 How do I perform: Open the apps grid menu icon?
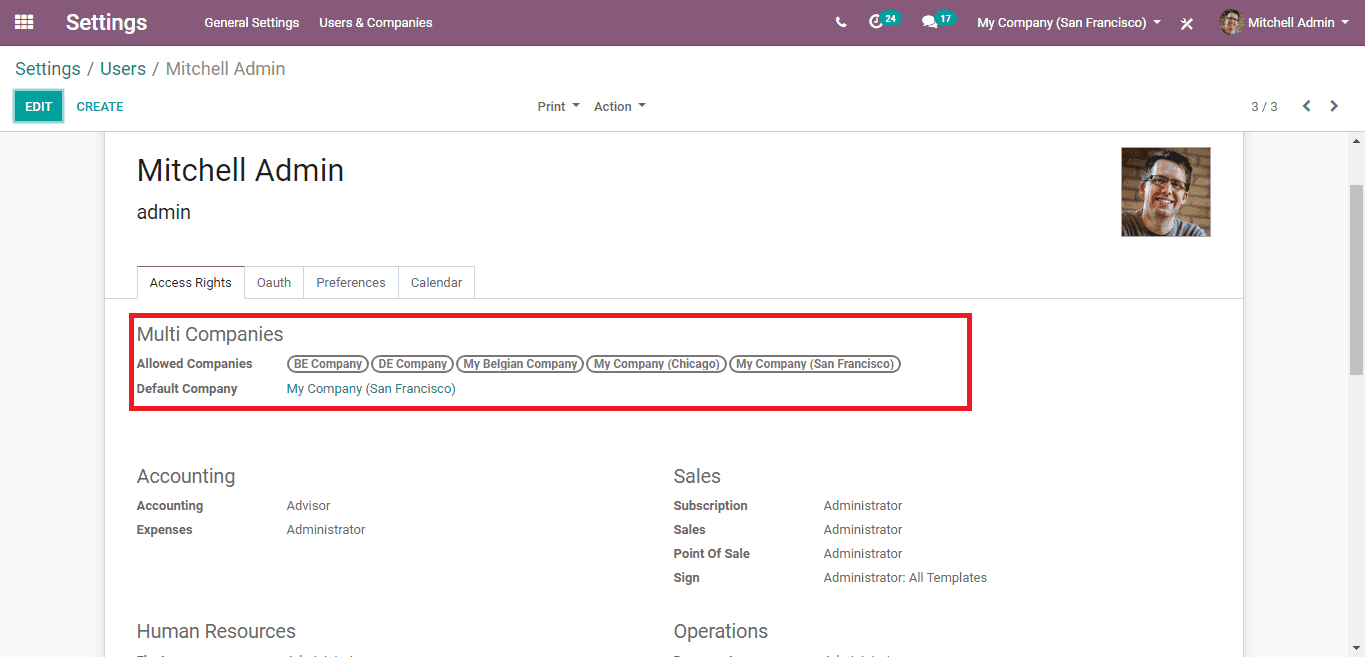point(24,22)
